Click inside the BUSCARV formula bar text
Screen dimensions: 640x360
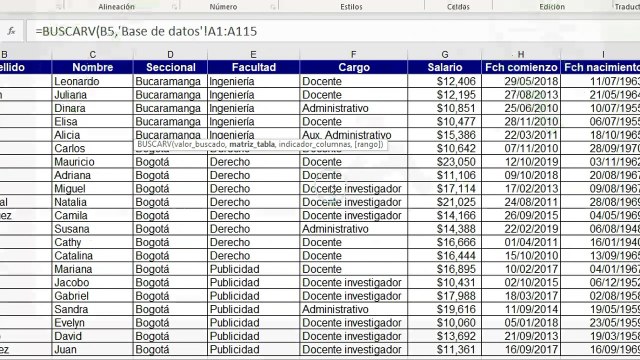[146, 31]
